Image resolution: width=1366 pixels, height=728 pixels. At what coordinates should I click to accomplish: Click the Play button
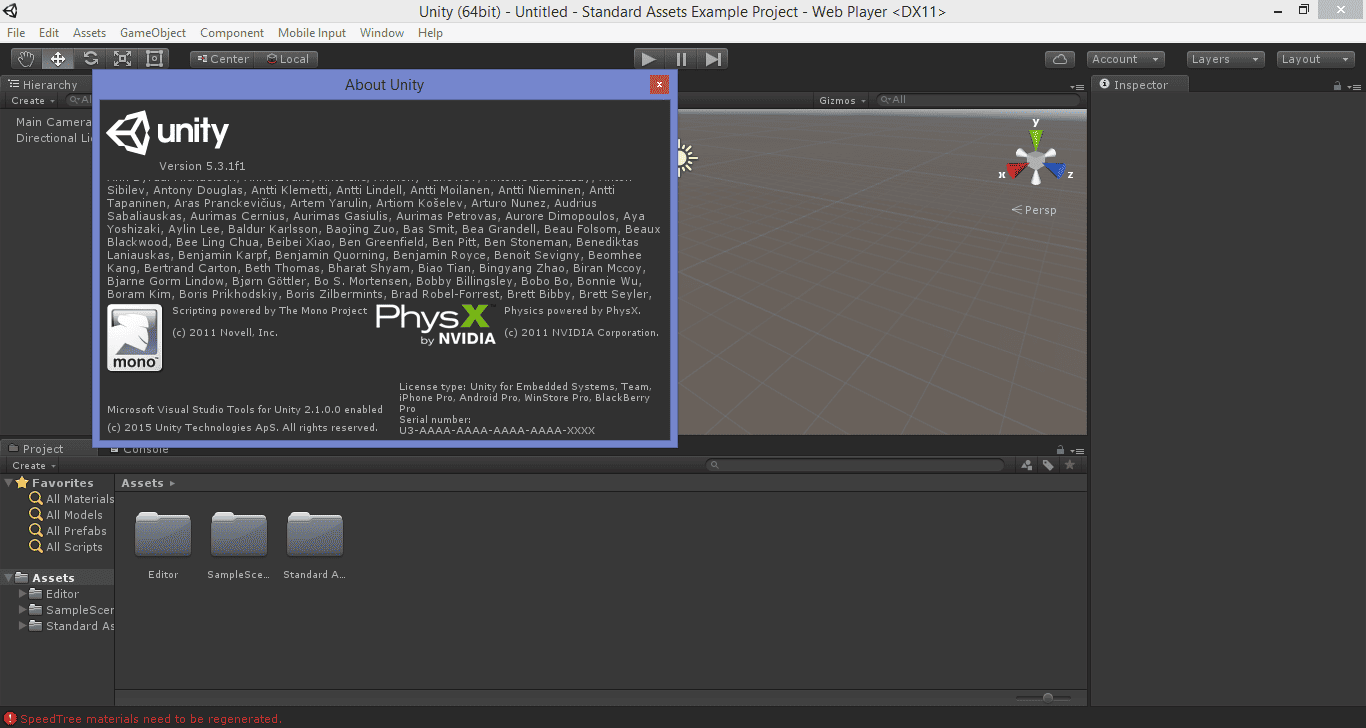[x=649, y=59]
